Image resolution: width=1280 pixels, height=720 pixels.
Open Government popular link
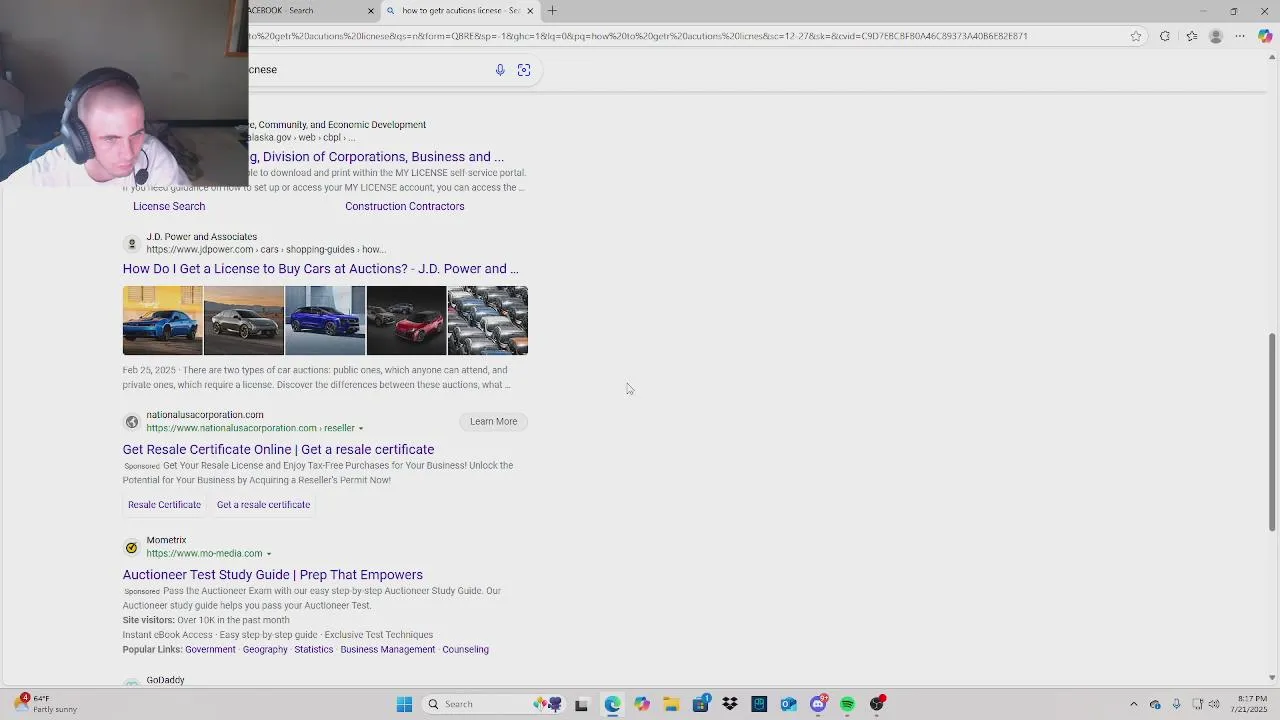[210, 650]
